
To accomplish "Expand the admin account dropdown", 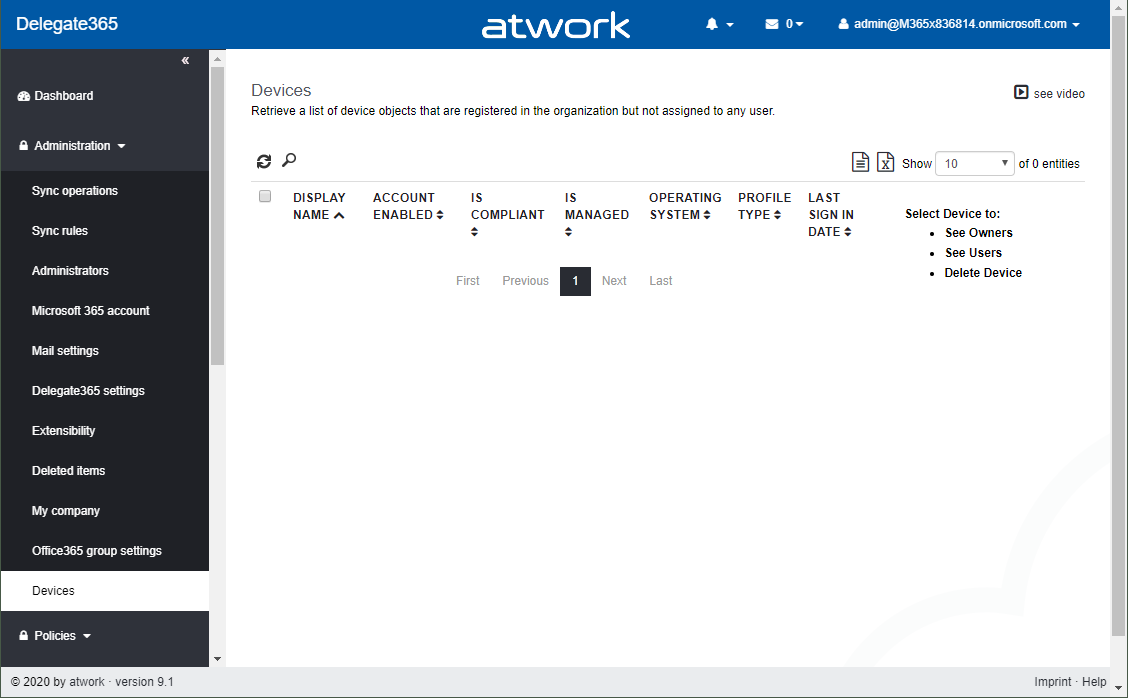I will (1076, 24).
